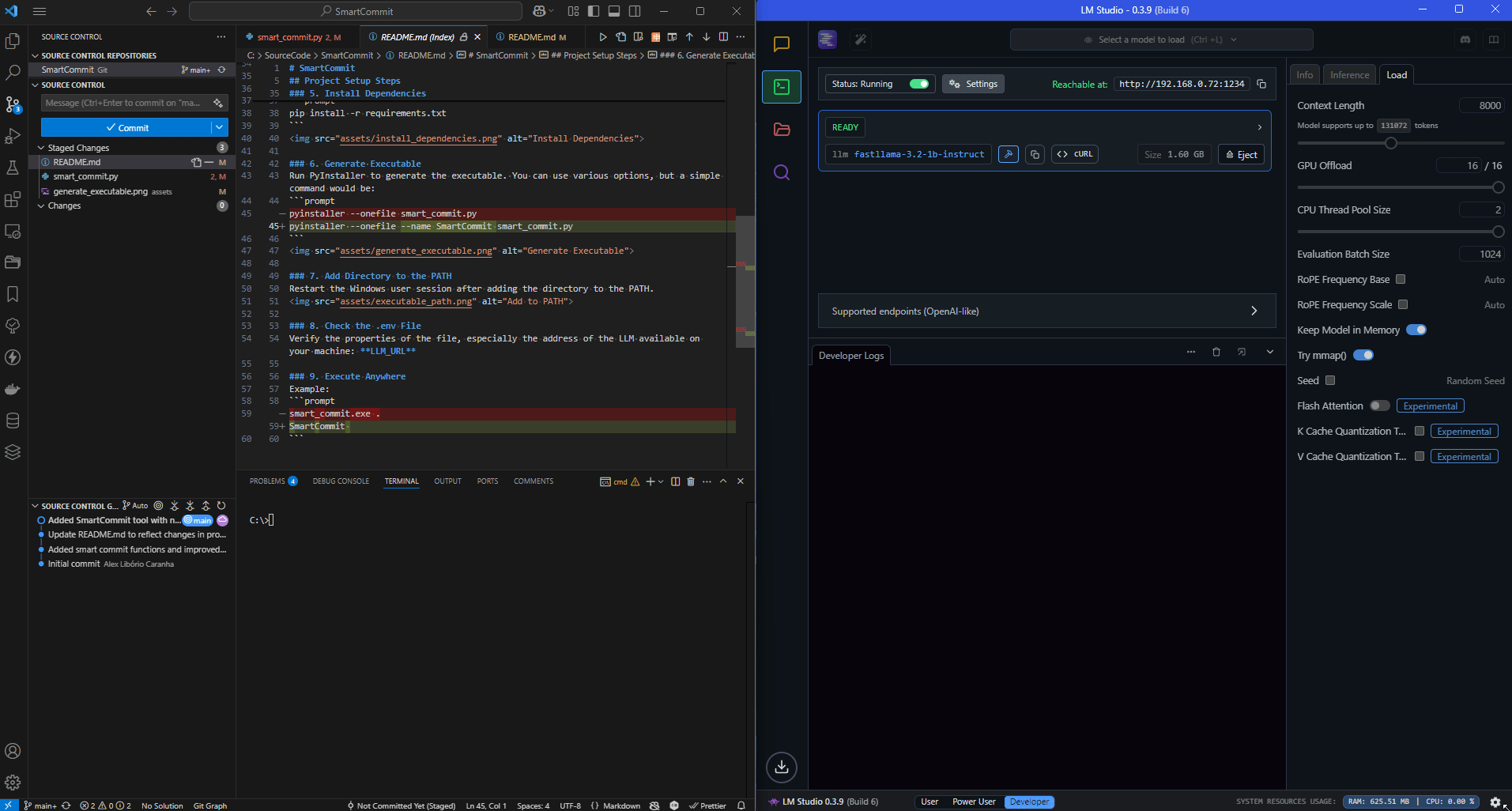This screenshot has height=811, width=1512.
Task: Adjust CPU Thread Pool Size slider
Action: pyautogui.click(x=1498, y=232)
